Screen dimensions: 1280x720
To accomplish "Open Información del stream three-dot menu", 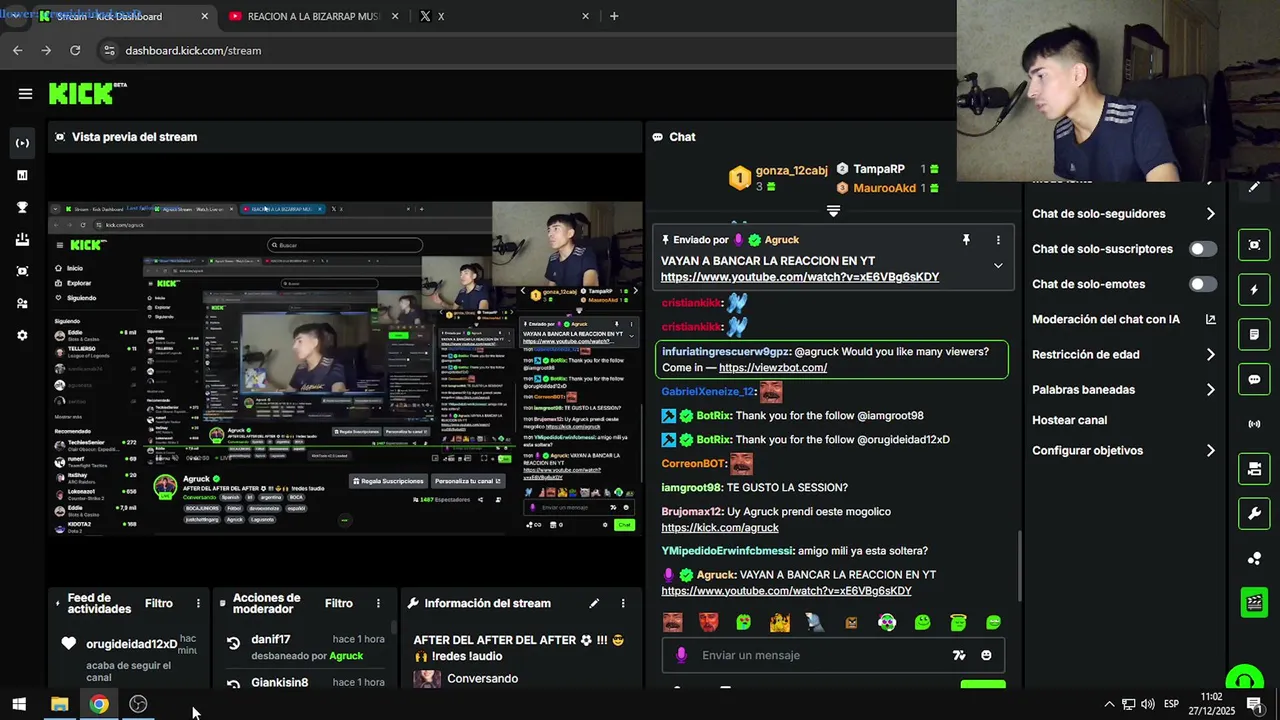I will tap(623, 603).
